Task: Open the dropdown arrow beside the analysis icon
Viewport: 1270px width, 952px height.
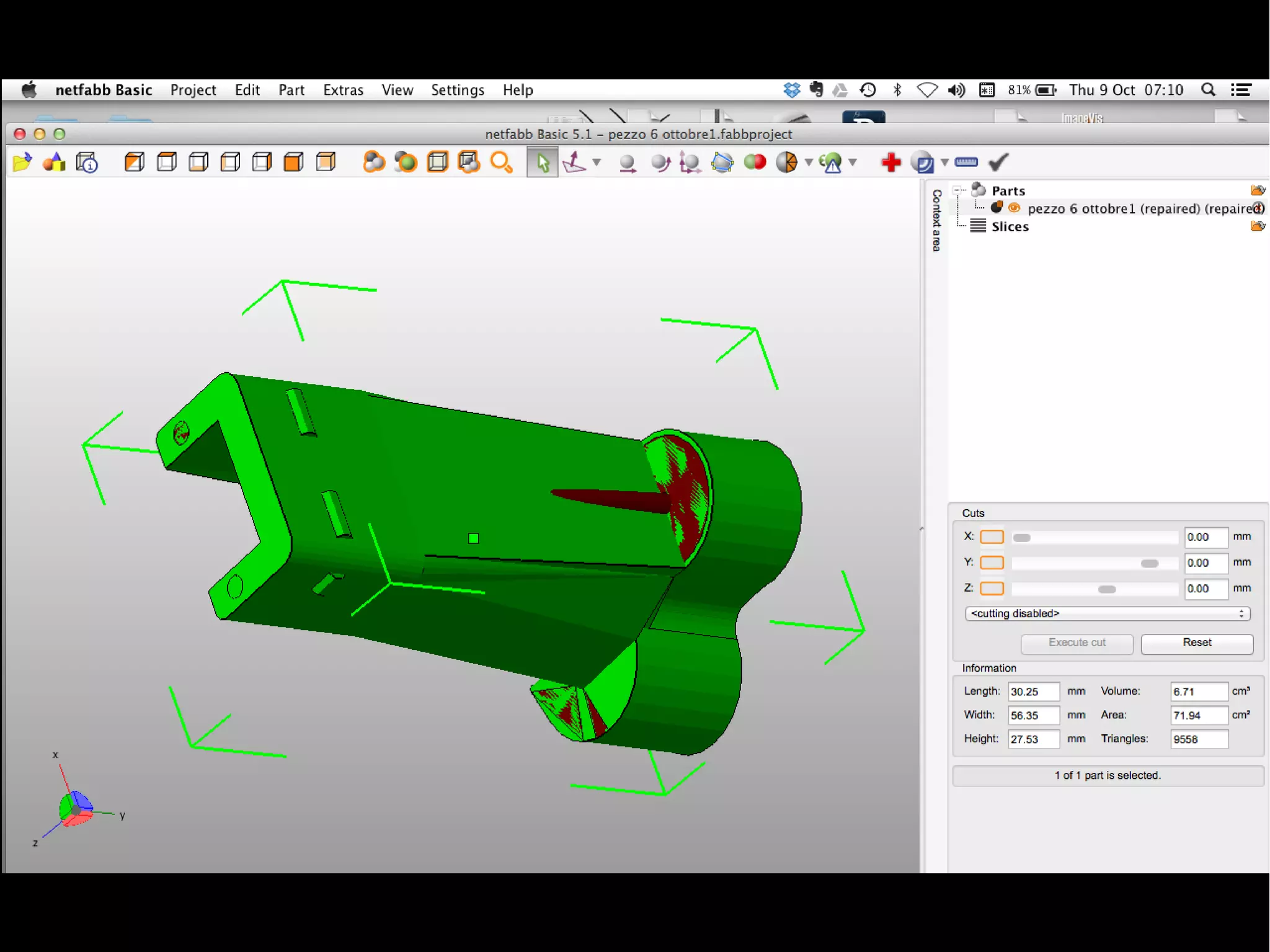Action: pyautogui.click(x=853, y=162)
